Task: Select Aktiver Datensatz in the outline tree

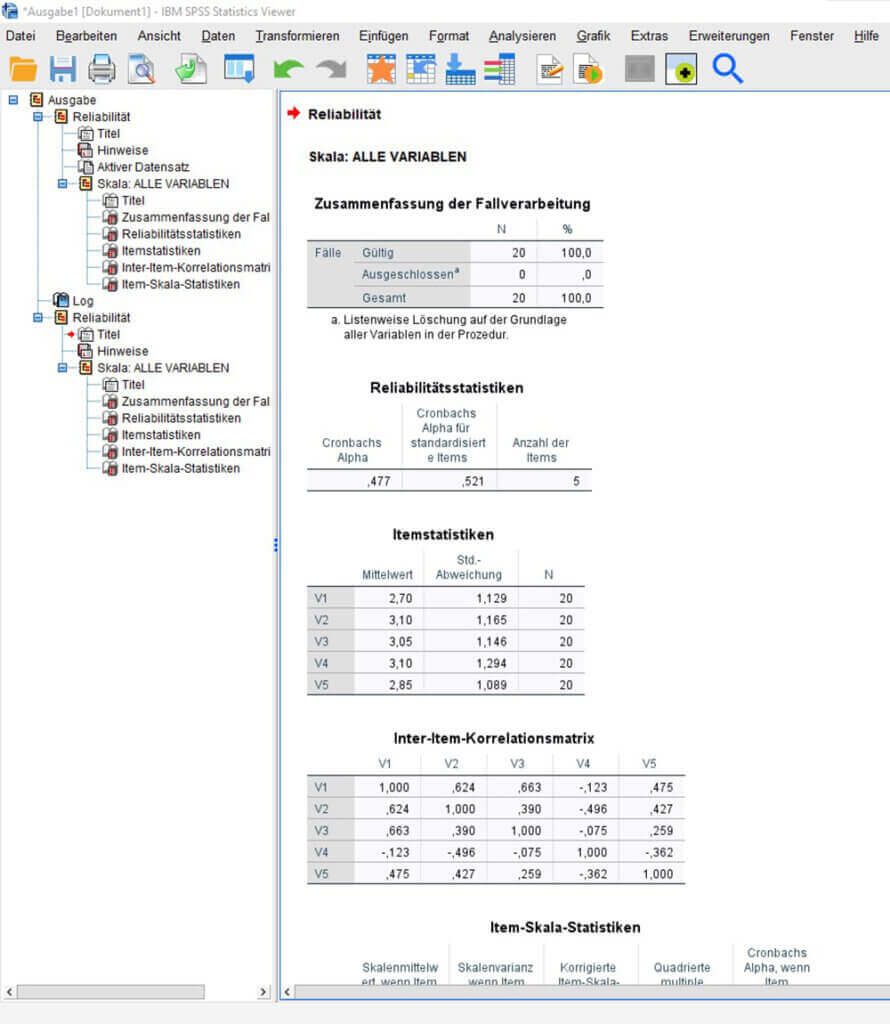Action: pos(142,167)
